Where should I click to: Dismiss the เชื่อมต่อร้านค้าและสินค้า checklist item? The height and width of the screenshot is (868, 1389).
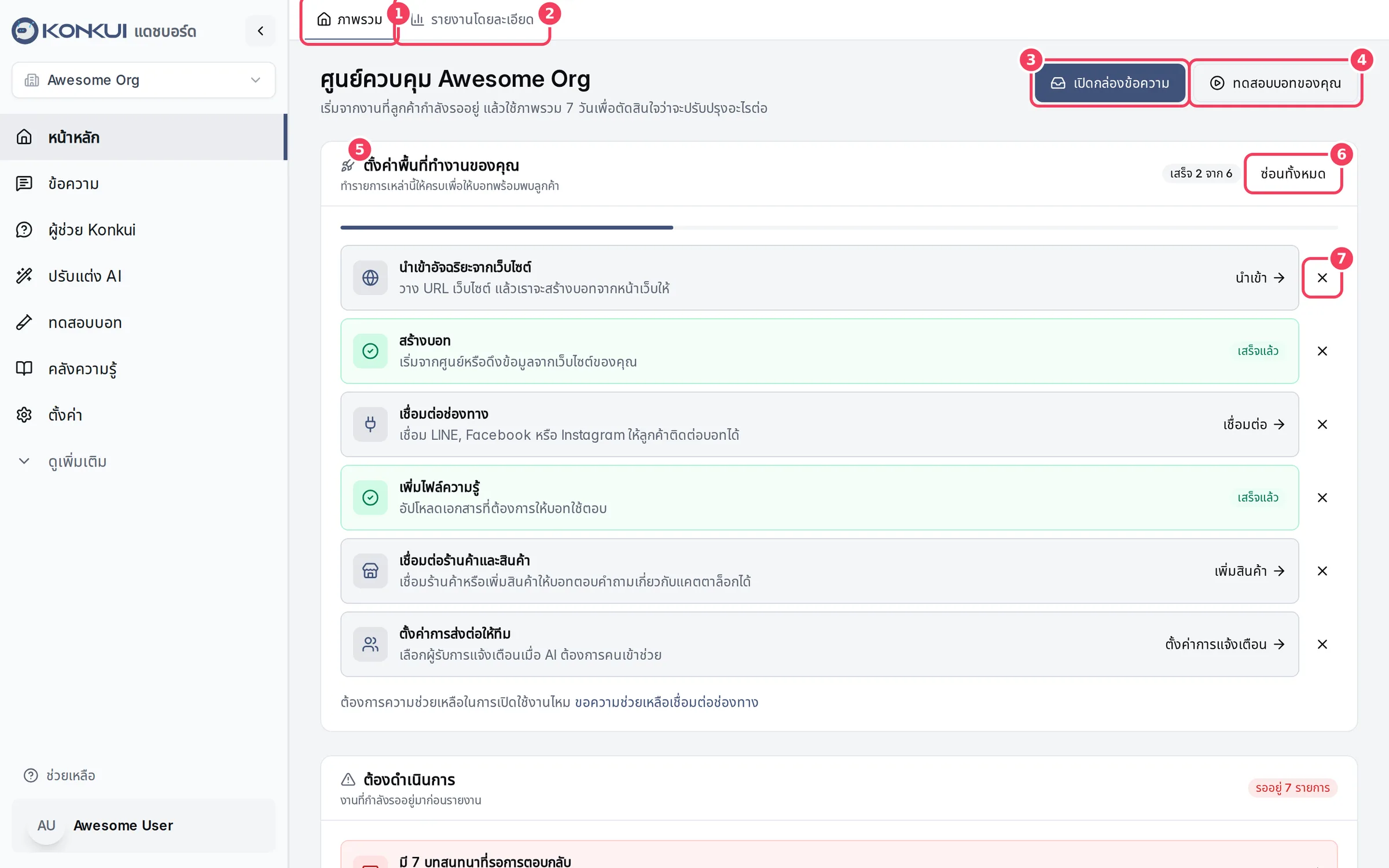pyautogui.click(x=1322, y=571)
